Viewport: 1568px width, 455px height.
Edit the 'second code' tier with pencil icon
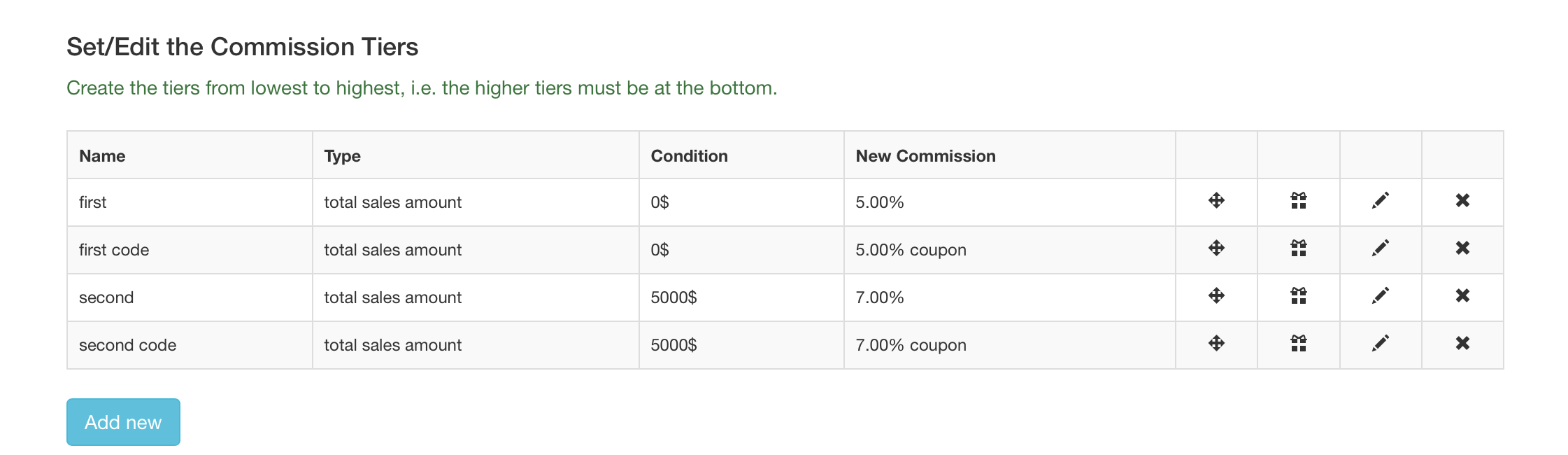pos(1380,344)
